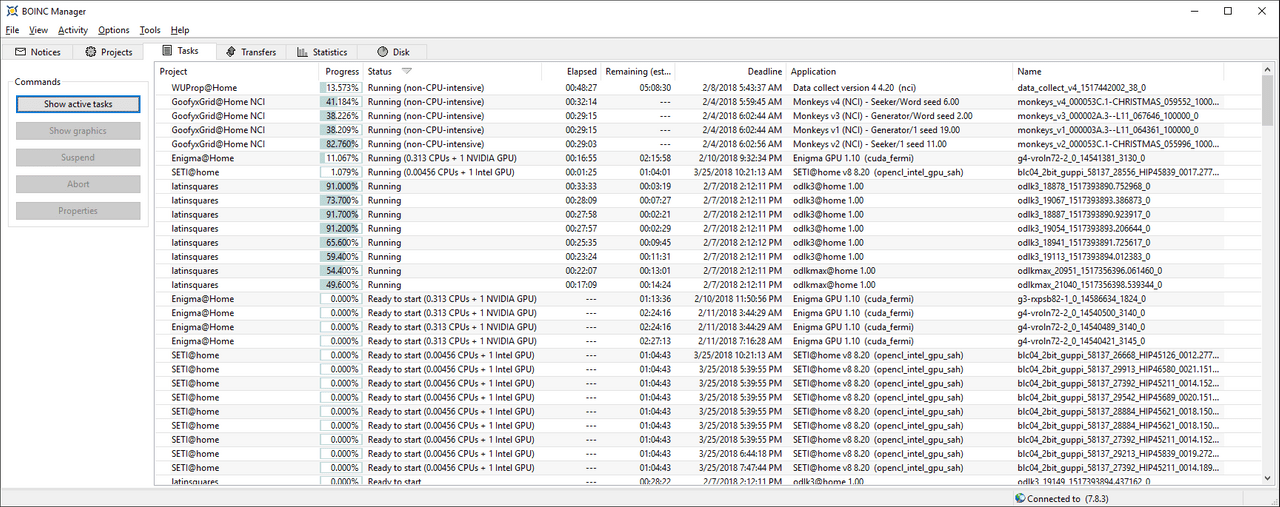Click the odlkmax_20951 task name
Image resolution: width=1280 pixels, height=507 pixels.
1089,270
